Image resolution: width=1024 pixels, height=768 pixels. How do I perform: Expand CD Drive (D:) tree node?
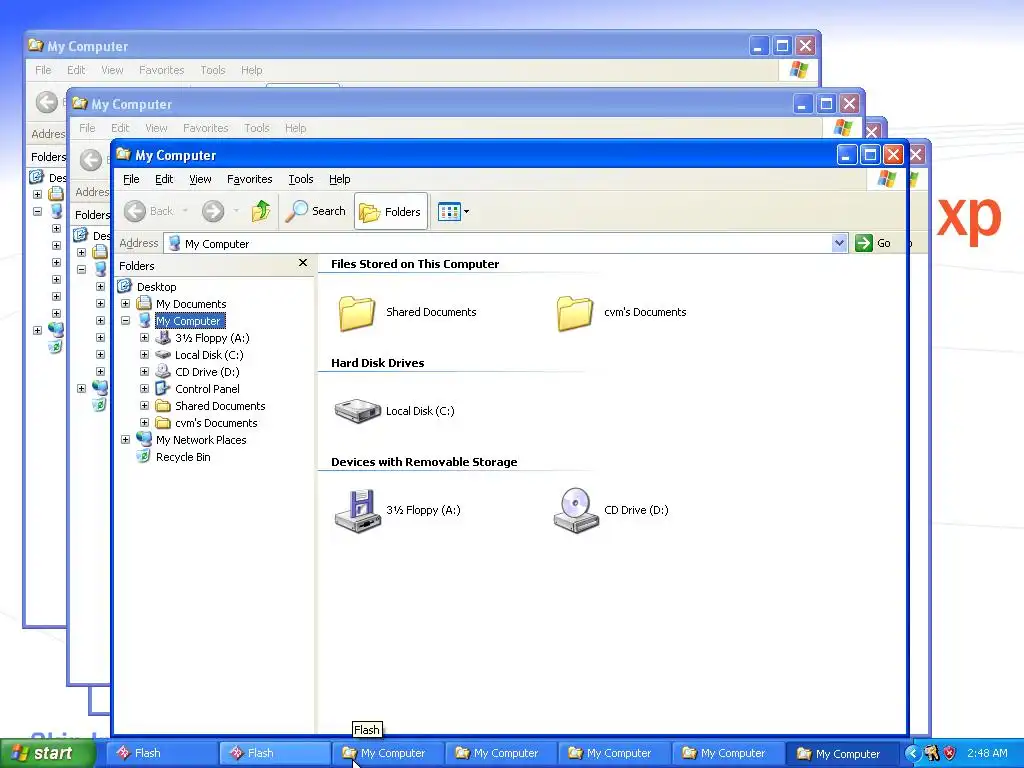[x=144, y=372]
